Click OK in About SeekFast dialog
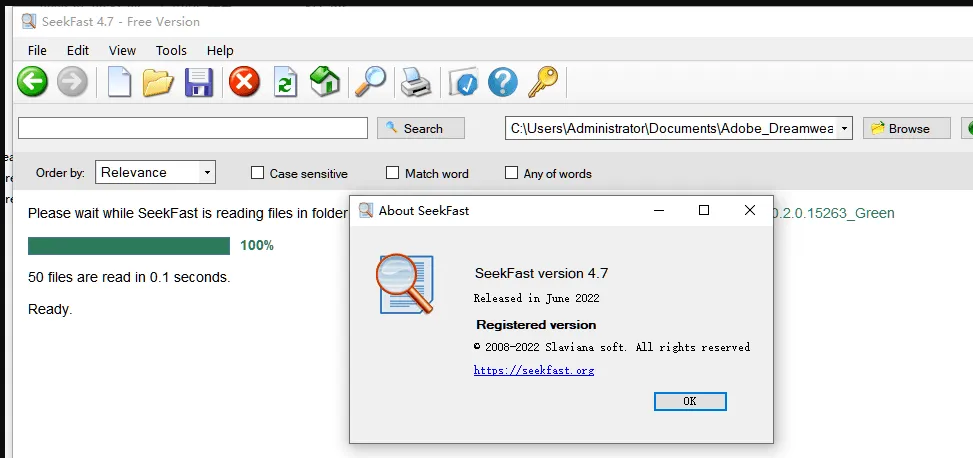 690,401
